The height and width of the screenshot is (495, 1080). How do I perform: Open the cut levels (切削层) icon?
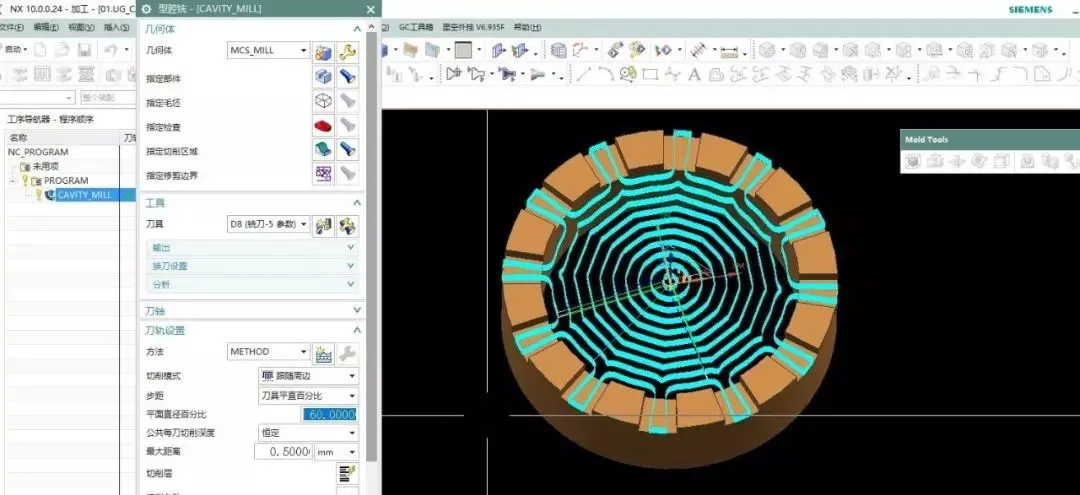click(x=348, y=474)
